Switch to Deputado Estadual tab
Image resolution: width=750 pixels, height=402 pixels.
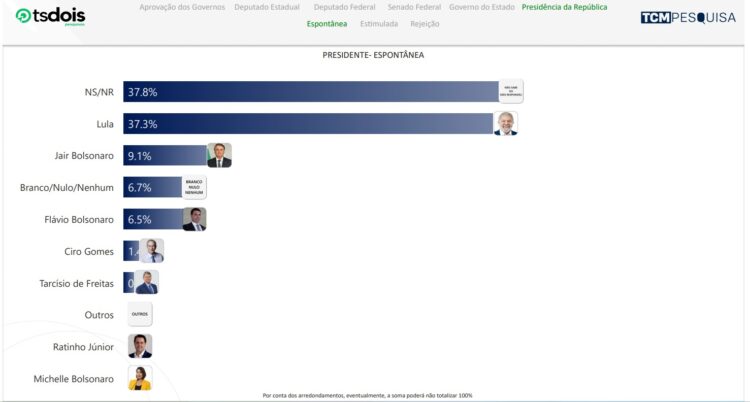coord(268,7)
